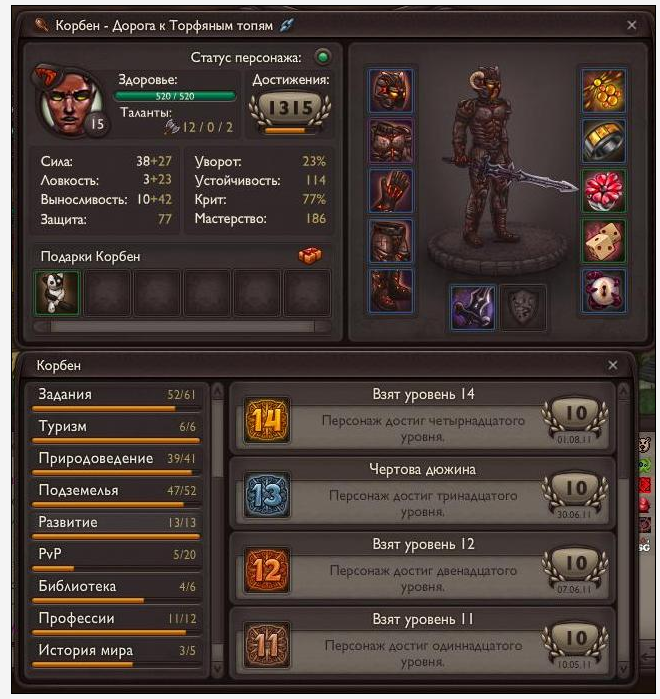Image resolution: width=660 pixels, height=699 pixels.
Task: Click the empty shield off-hand slot
Action: 523,308
